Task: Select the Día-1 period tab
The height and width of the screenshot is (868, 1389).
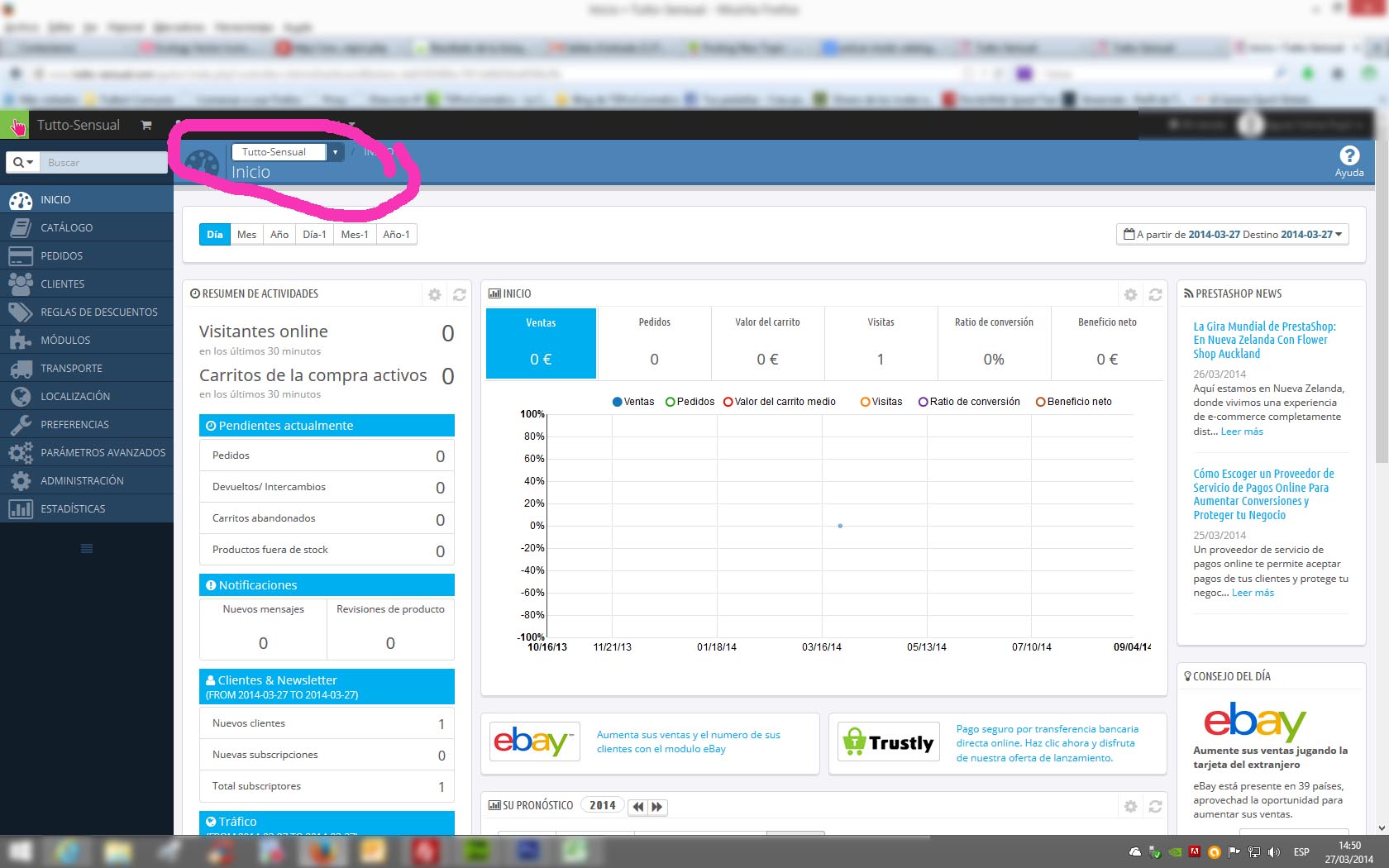Action: pyautogui.click(x=314, y=235)
